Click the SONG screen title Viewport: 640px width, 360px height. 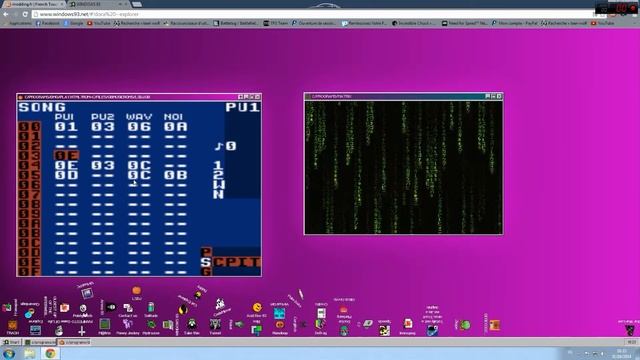point(42,107)
